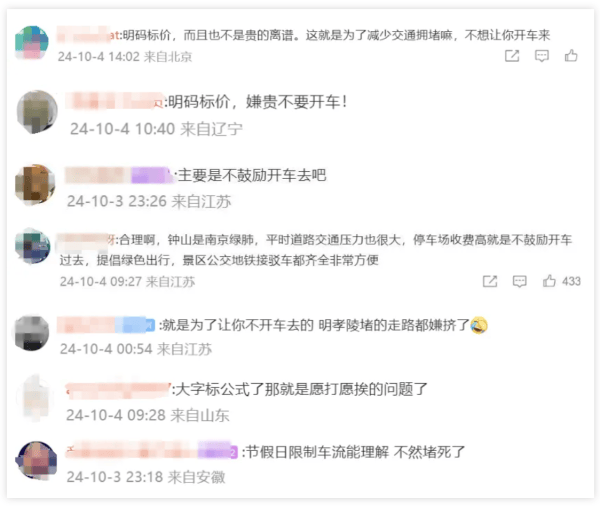600x506 pixels.
Task: Open avatar of 09:27 江苏 commenter
Action: pos(33,246)
